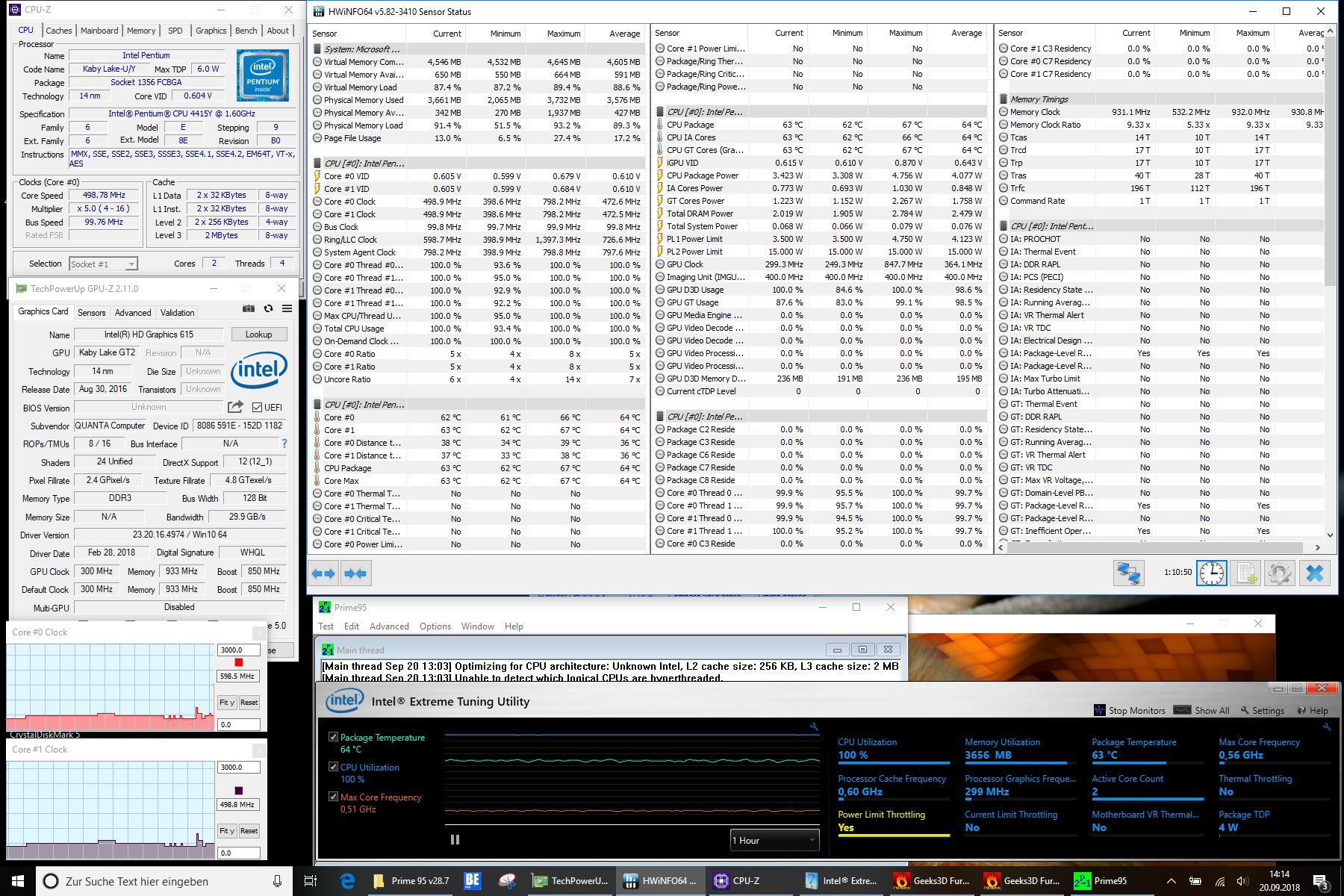The image size is (1344, 896).
Task: Open HWiNFO sensor settings gear icon
Action: (x=1280, y=573)
